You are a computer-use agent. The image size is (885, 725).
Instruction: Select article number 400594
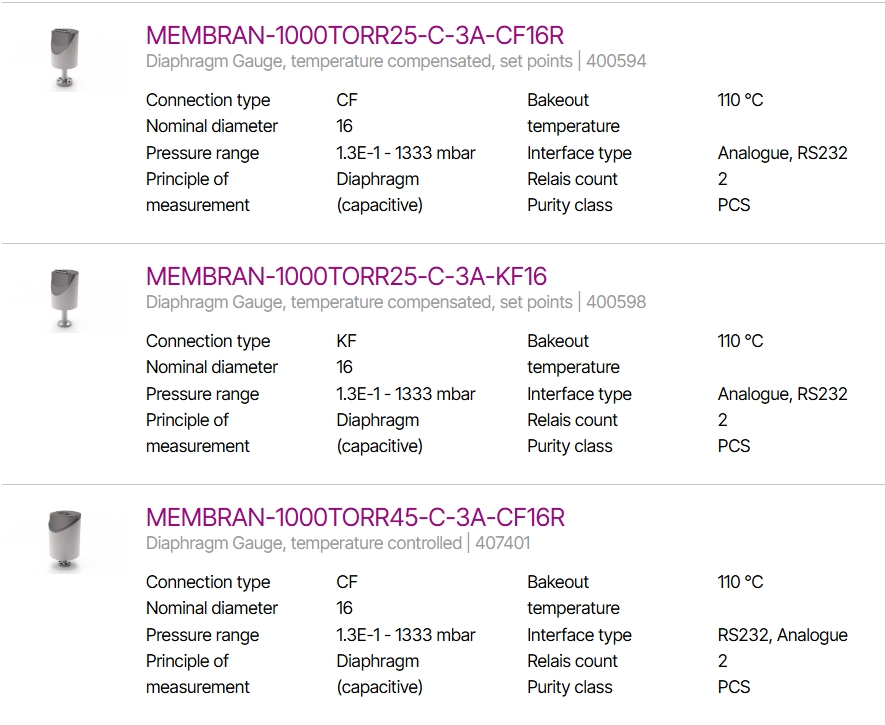(616, 61)
